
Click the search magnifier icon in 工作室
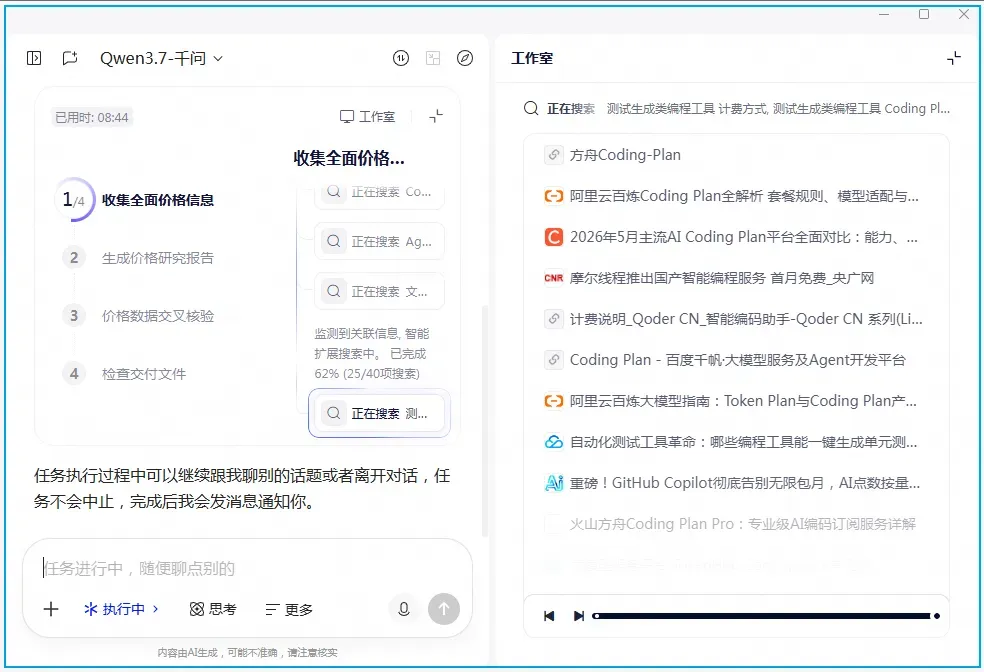(x=531, y=109)
